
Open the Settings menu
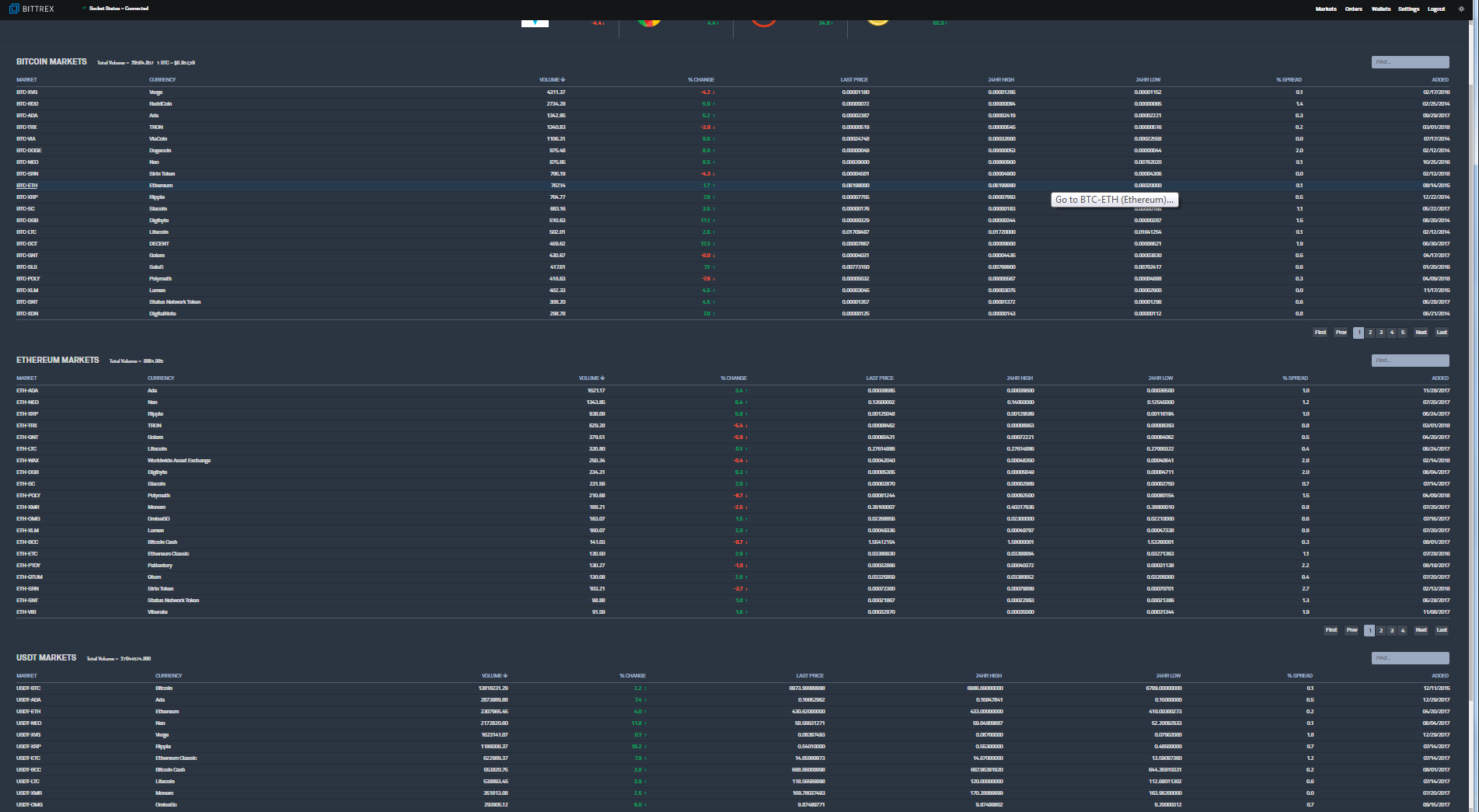click(x=1409, y=9)
